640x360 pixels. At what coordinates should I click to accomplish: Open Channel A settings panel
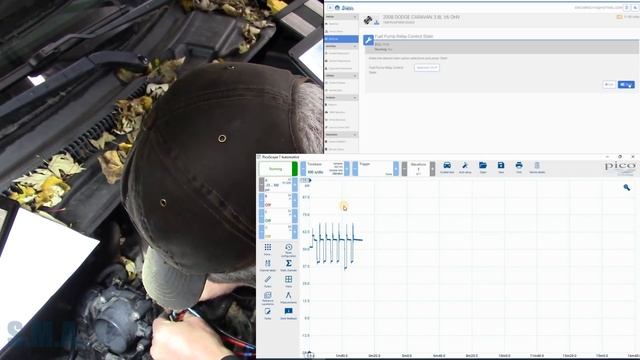tap(278, 184)
